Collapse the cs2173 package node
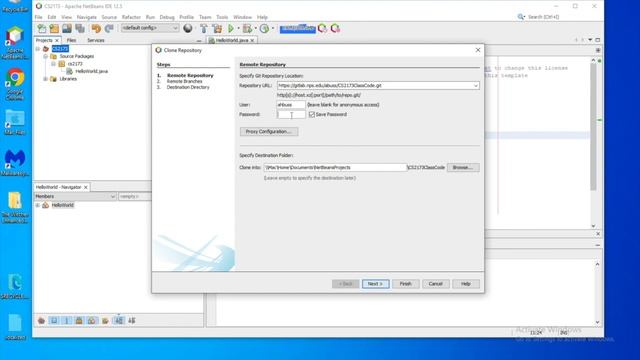The width and height of the screenshot is (640, 360). click(53, 64)
